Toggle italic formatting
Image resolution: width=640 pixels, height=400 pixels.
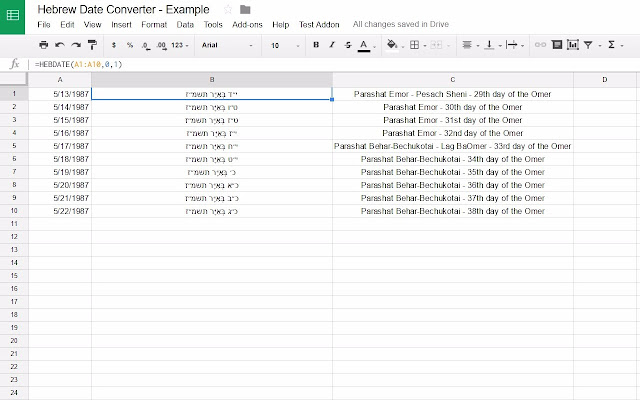332,45
